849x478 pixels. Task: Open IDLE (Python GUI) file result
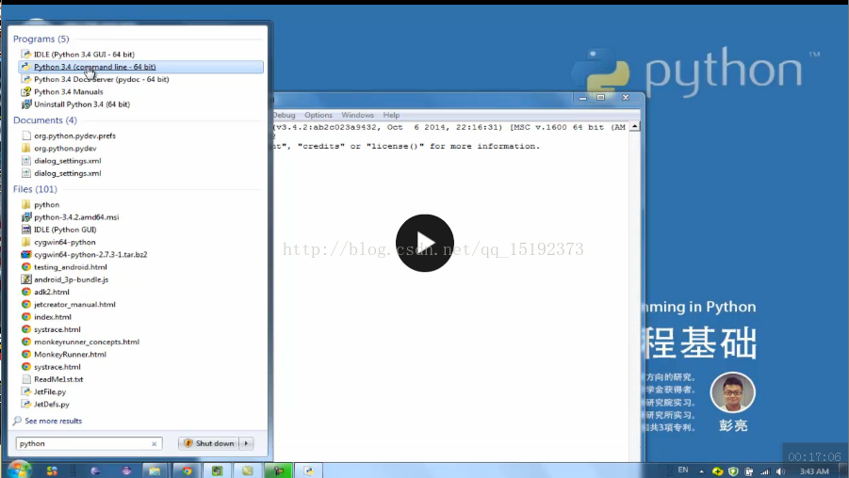click(65, 230)
